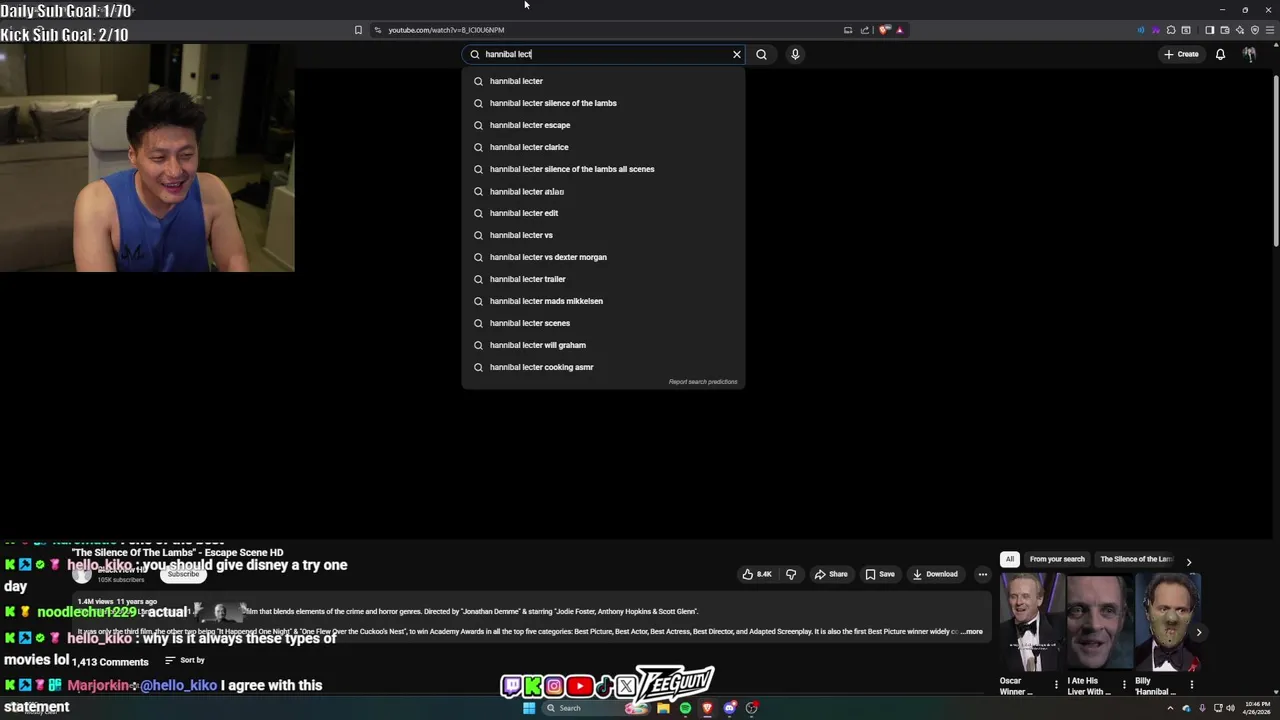The width and height of the screenshot is (1280, 720).
Task: Open the Brave Wallet icon
Action: 1224,30
